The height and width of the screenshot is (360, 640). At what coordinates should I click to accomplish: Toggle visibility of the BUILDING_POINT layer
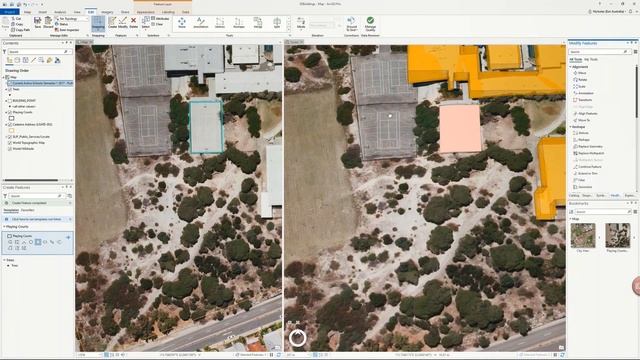10,100
